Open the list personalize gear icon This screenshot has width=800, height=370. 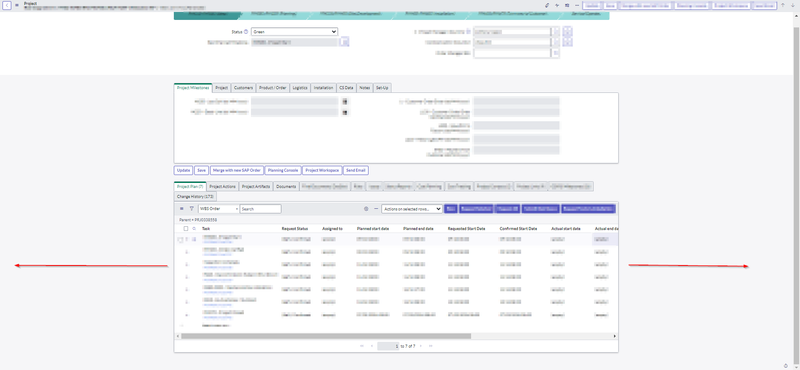(x=366, y=209)
